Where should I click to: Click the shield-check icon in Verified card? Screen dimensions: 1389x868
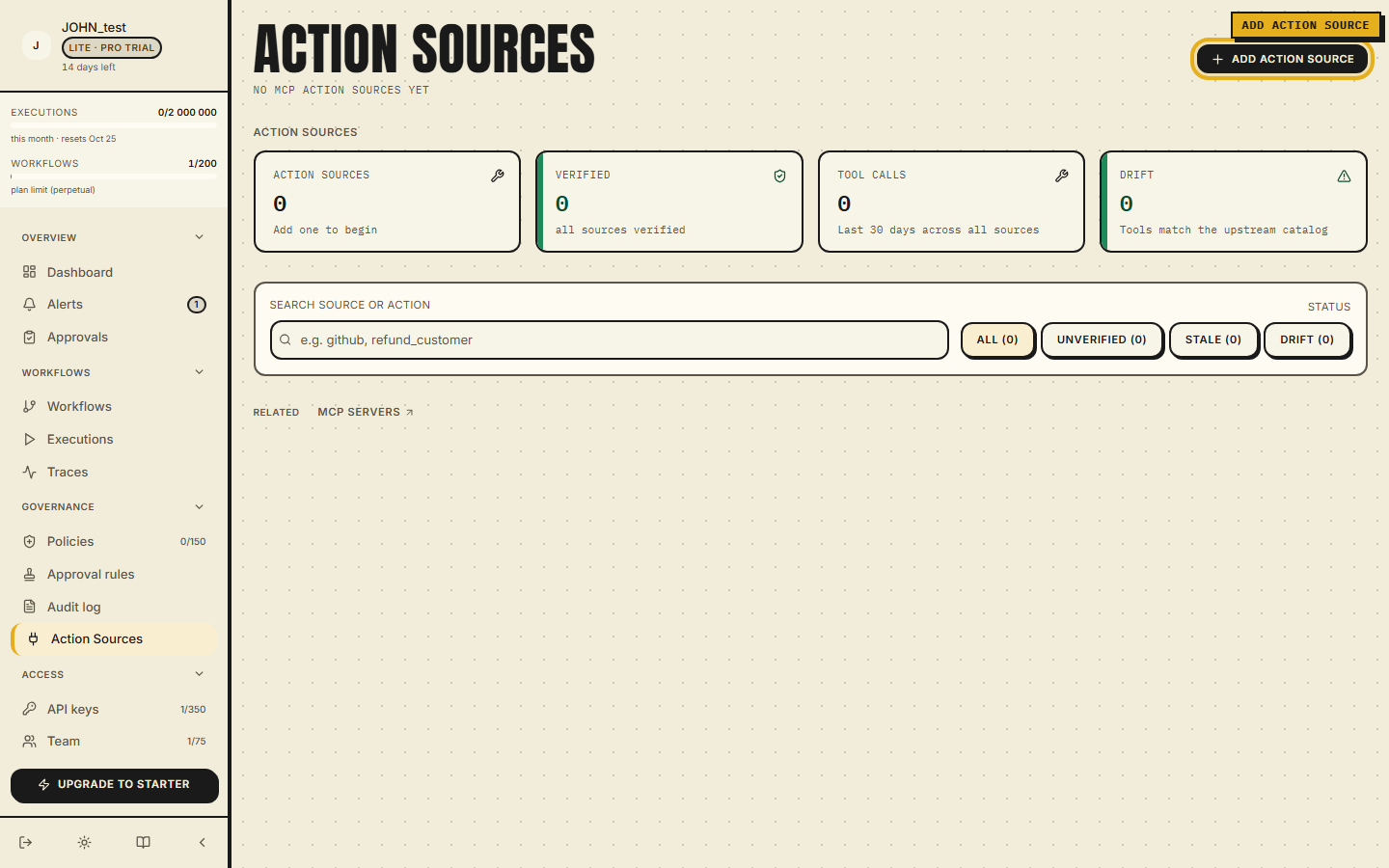click(x=779, y=176)
